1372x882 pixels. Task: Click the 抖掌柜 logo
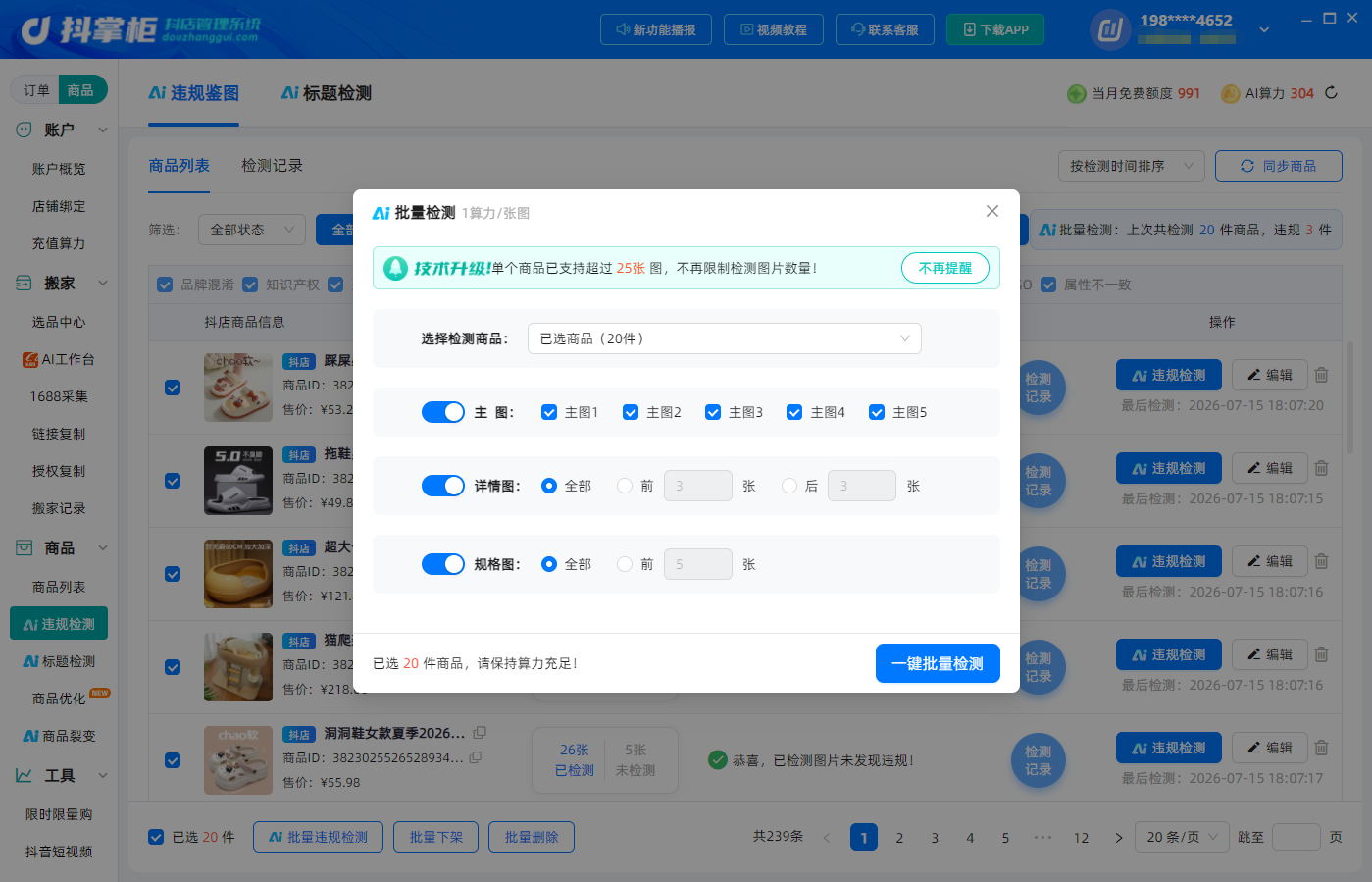click(x=140, y=29)
